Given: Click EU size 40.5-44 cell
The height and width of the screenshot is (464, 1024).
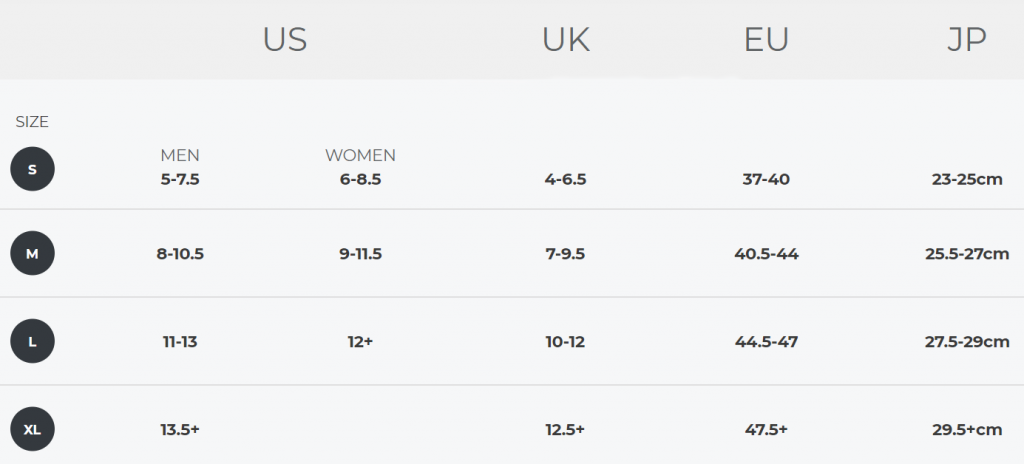Looking at the screenshot, I should coord(766,254).
